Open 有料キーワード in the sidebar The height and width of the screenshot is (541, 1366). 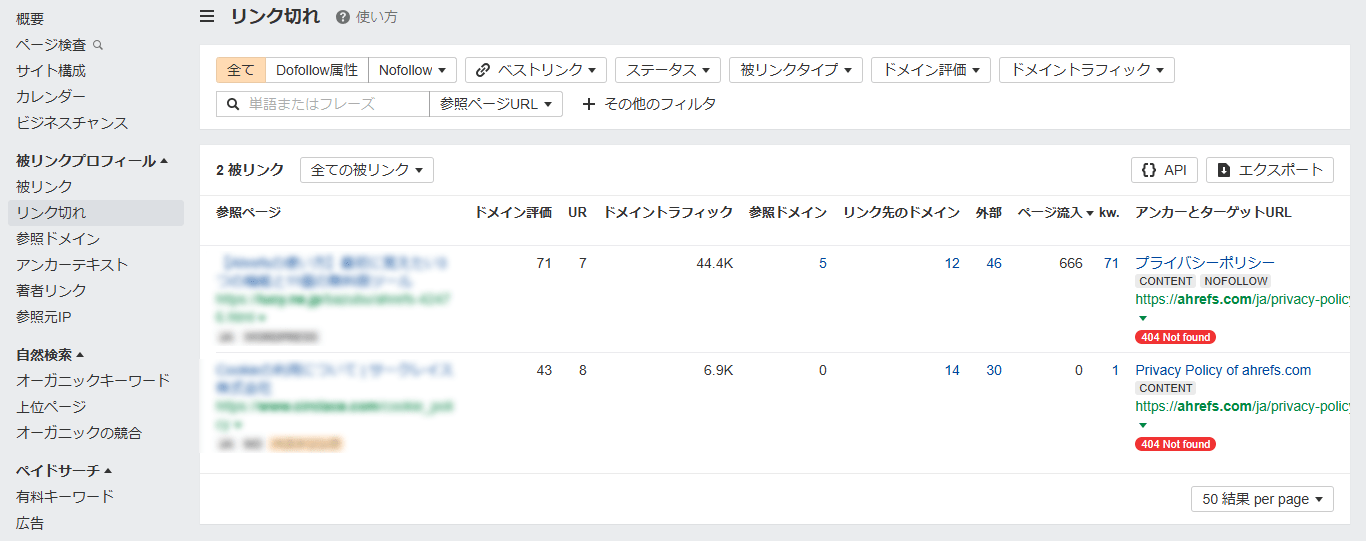(65, 497)
